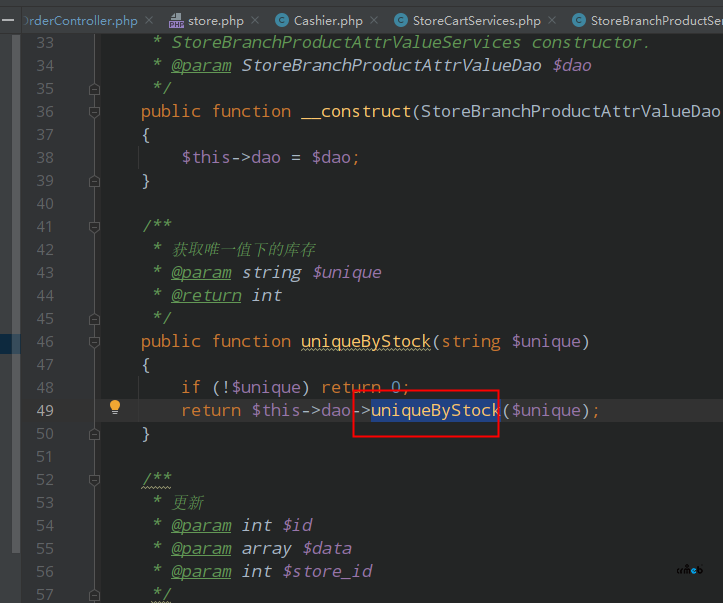Close the OrderController.php tab
Image resolution: width=723 pixels, height=603 pixels.
[149, 20]
